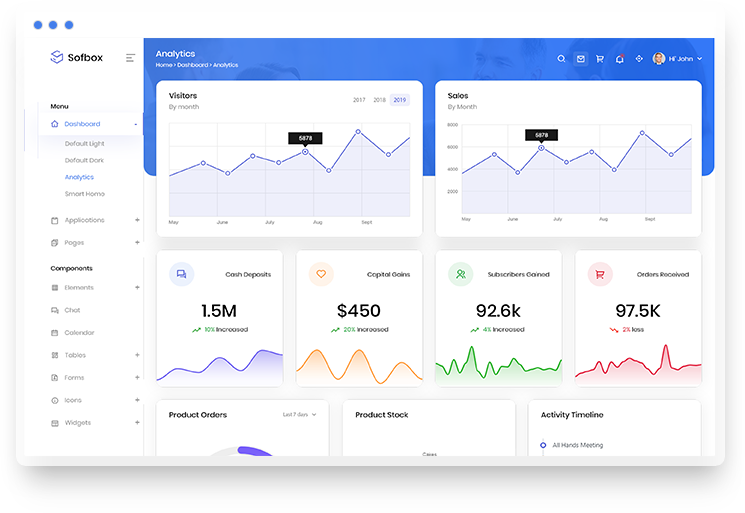Open Smart Home dashboard menu item
This screenshot has height=513, width=745.
coord(85,194)
